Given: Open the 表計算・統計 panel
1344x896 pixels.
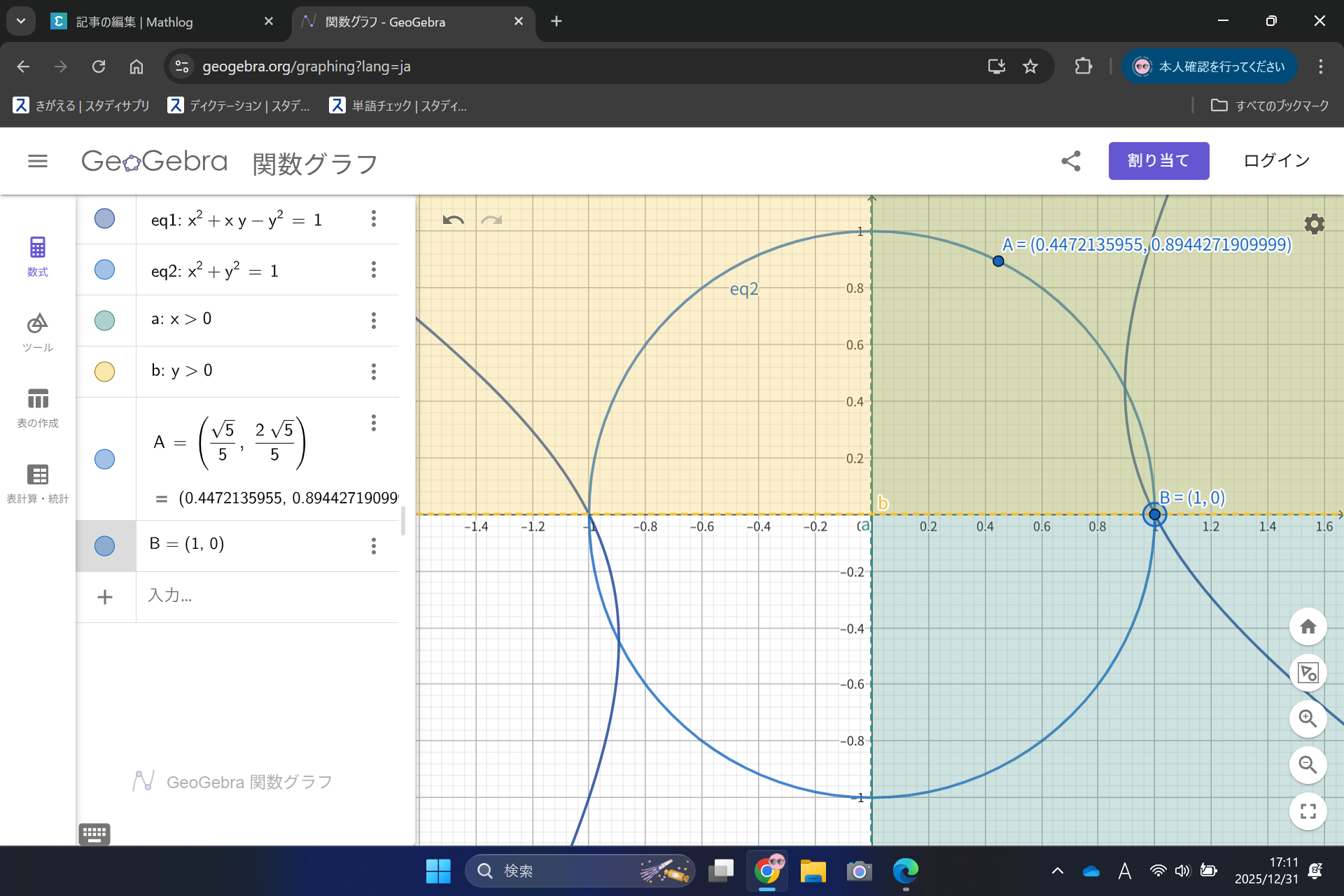Looking at the screenshot, I should (x=38, y=482).
